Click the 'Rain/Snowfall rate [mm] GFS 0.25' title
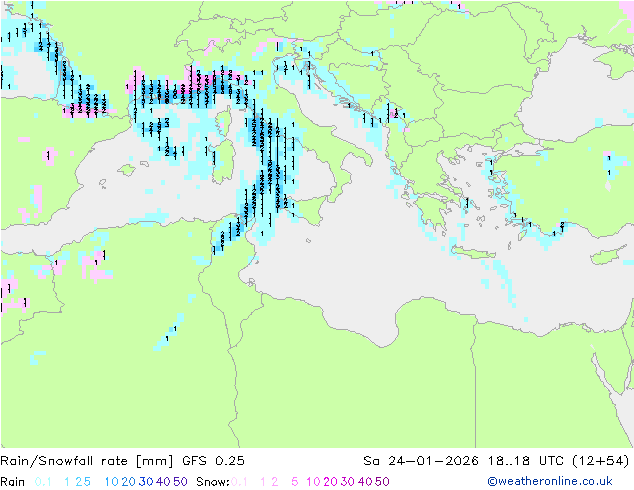 122,461
